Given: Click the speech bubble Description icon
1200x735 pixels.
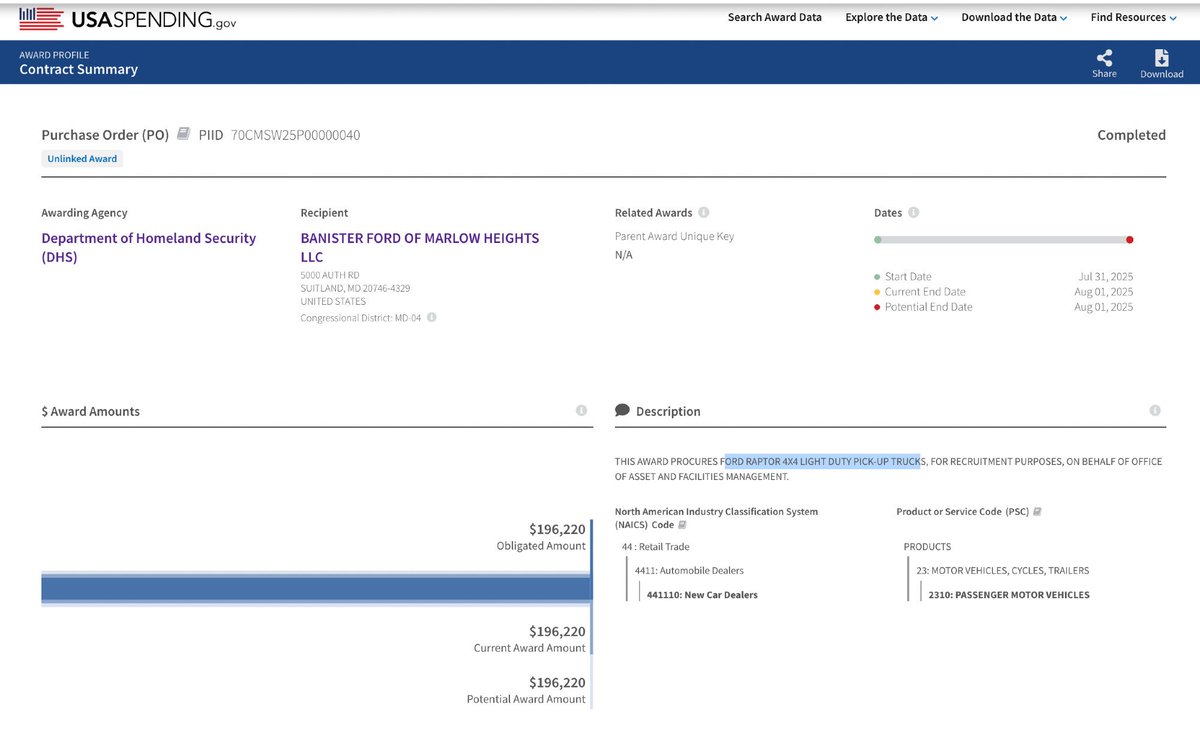Looking at the screenshot, I should click(622, 410).
